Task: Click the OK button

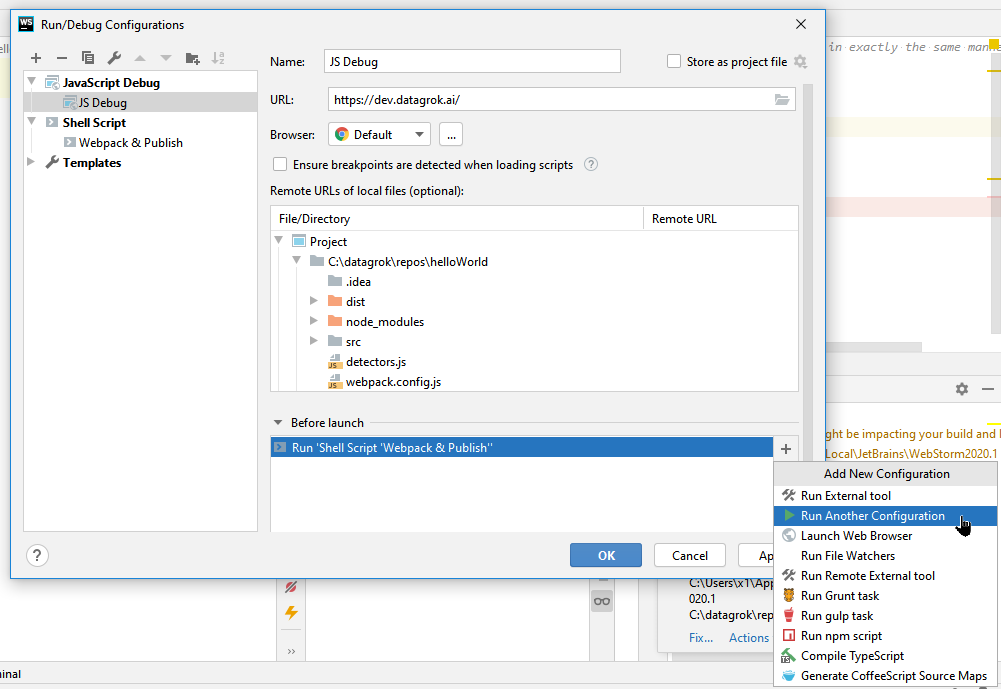Action: click(x=605, y=555)
